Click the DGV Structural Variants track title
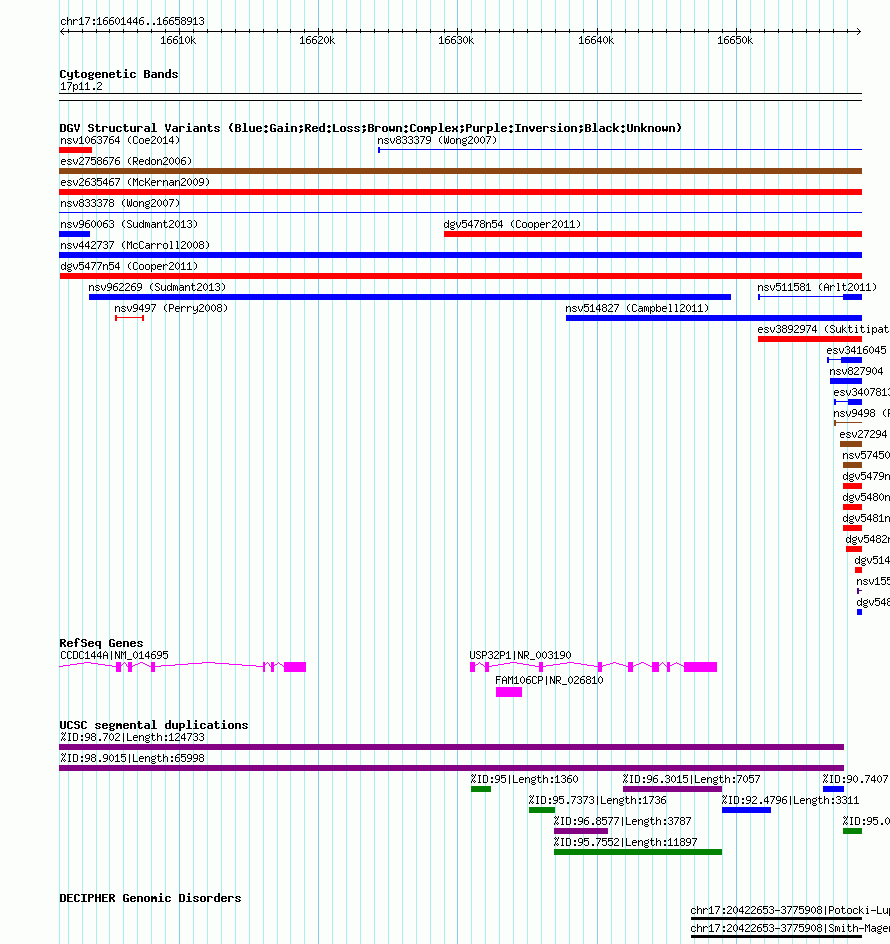890x944 pixels. tap(370, 128)
